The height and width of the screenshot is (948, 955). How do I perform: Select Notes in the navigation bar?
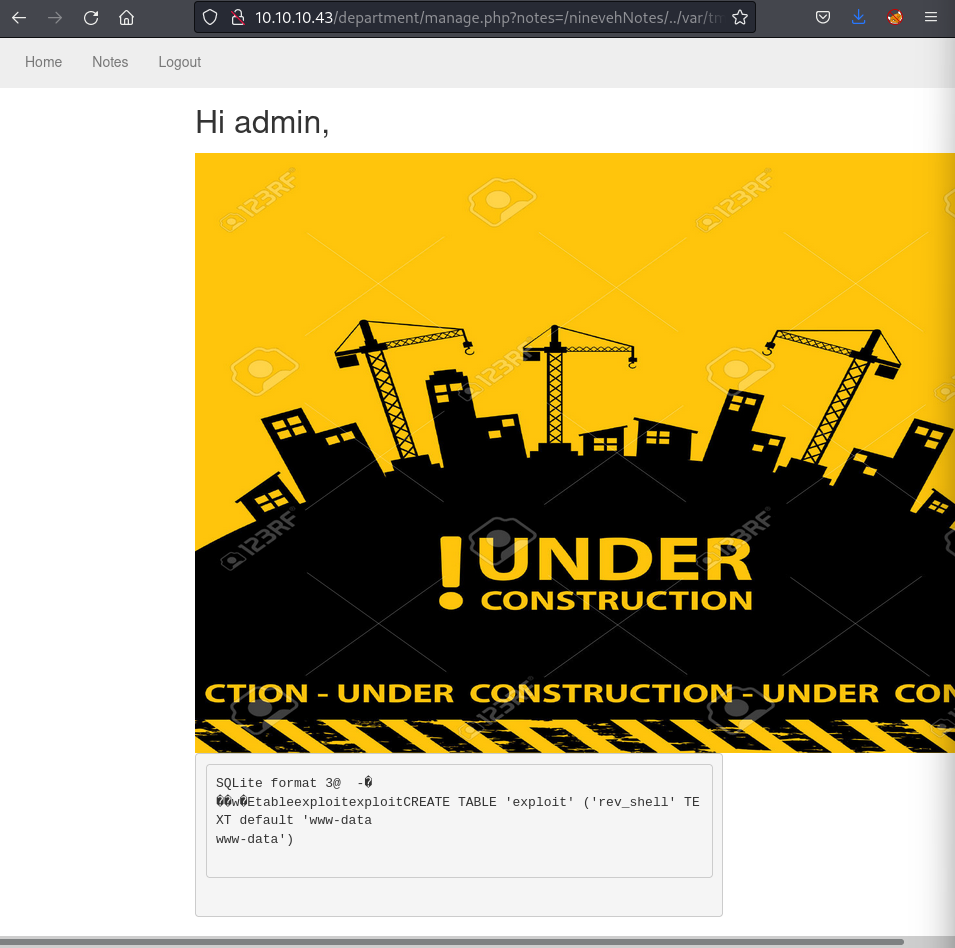click(x=110, y=62)
